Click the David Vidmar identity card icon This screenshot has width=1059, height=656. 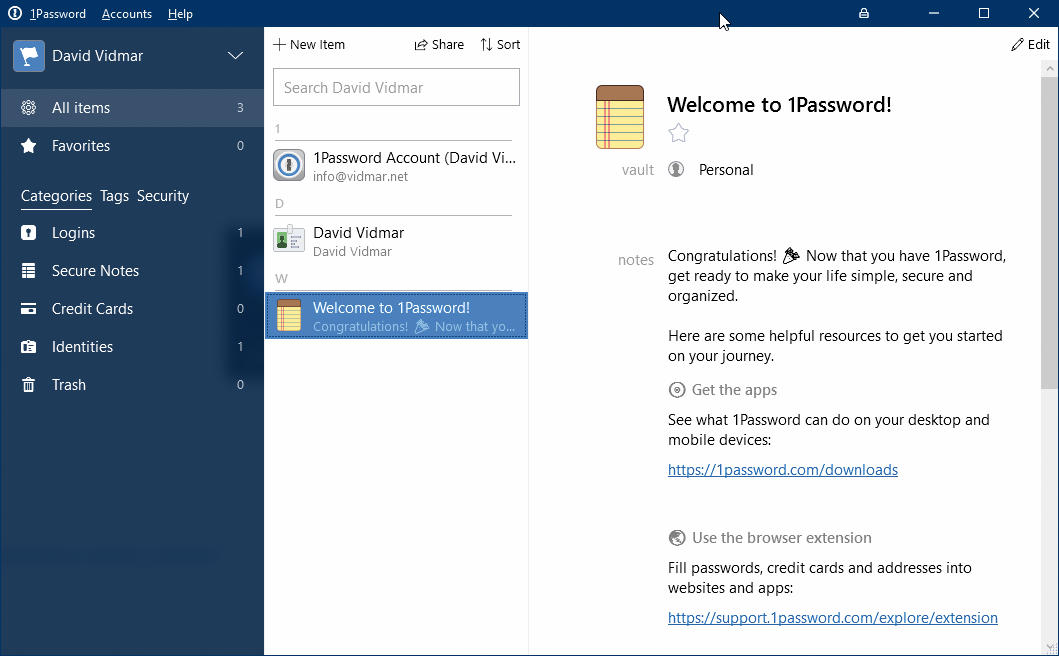coord(289,239)
